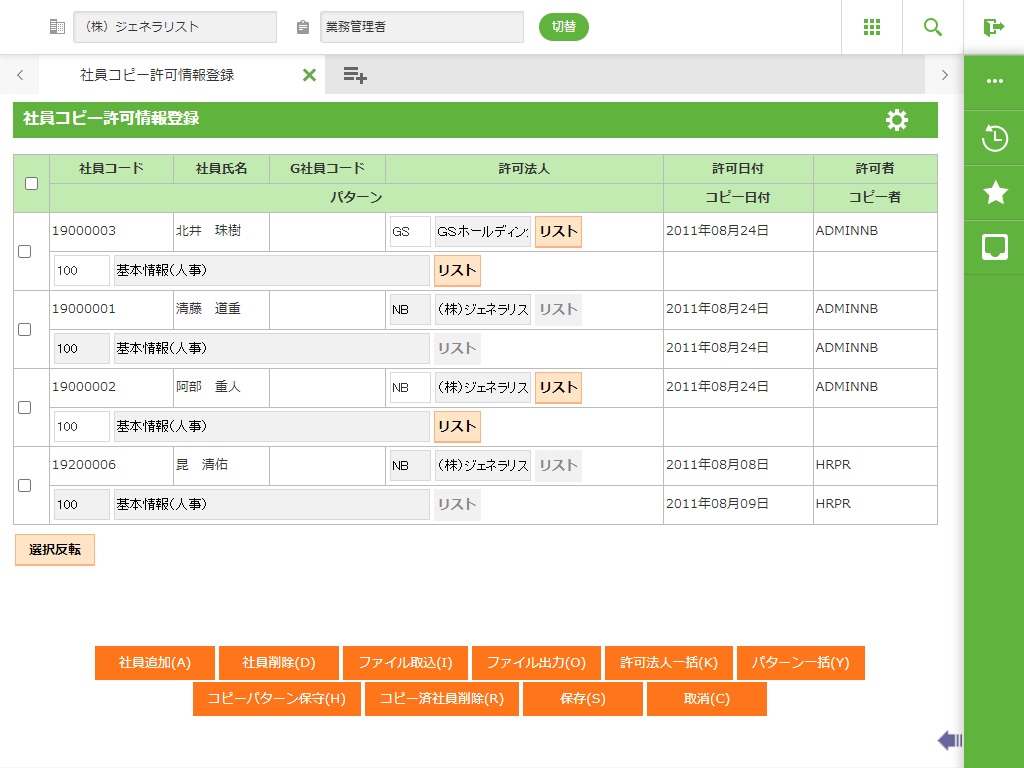The width and height of the screenshot is (1024, 768).
Task: Collapse side panel with the purple arrow
Action: 949,740
